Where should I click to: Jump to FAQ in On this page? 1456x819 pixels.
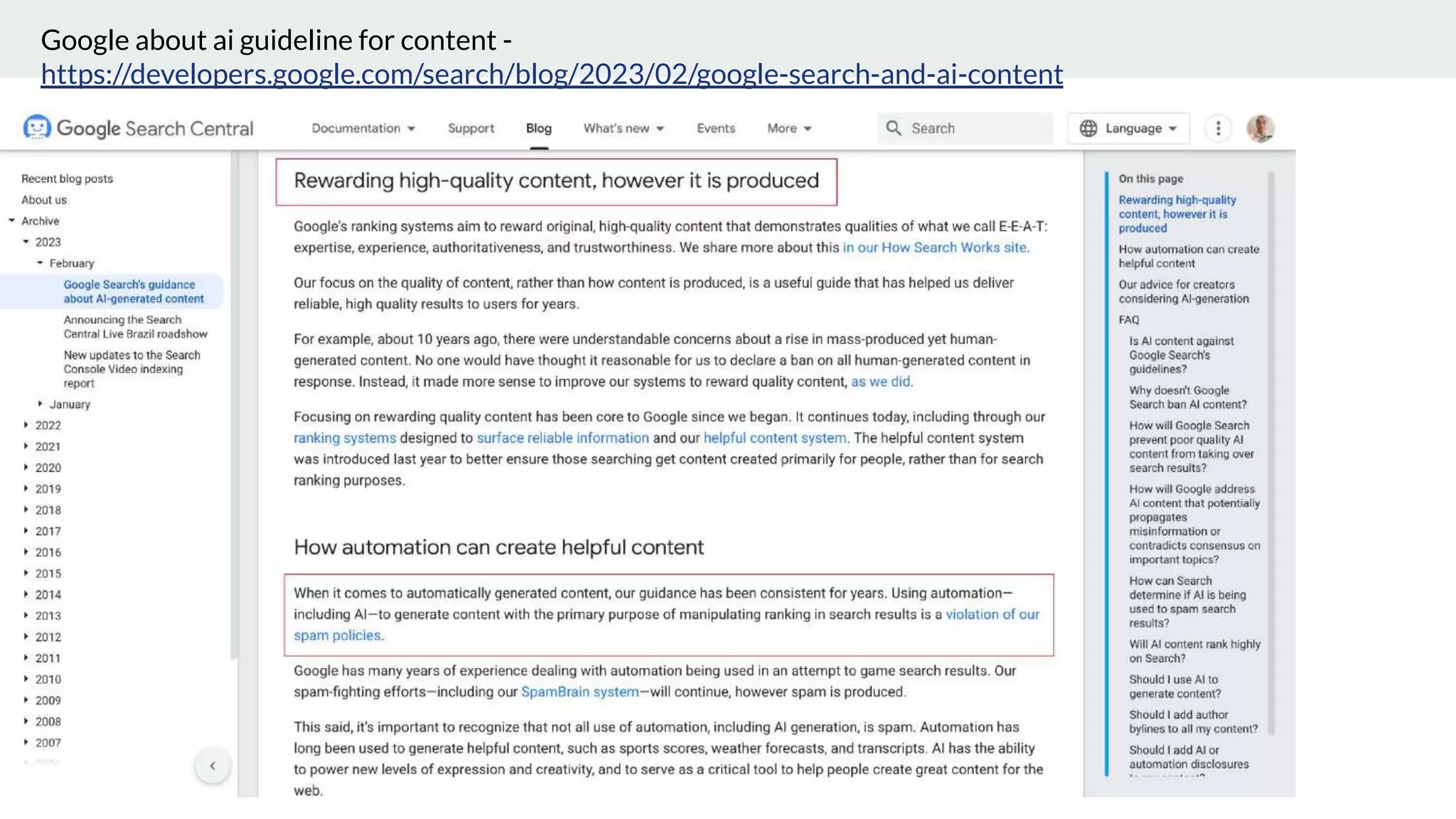click(1129, 320)
